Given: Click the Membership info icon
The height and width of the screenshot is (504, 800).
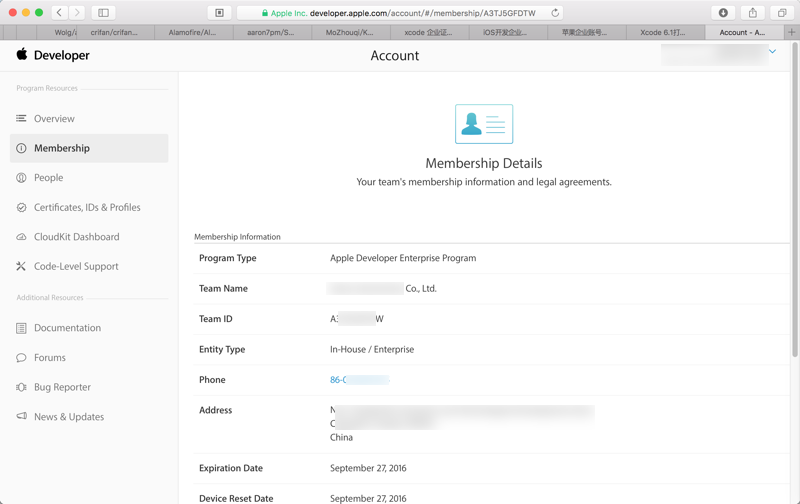Looking at the screenshot, I should (x=21, y=148).
